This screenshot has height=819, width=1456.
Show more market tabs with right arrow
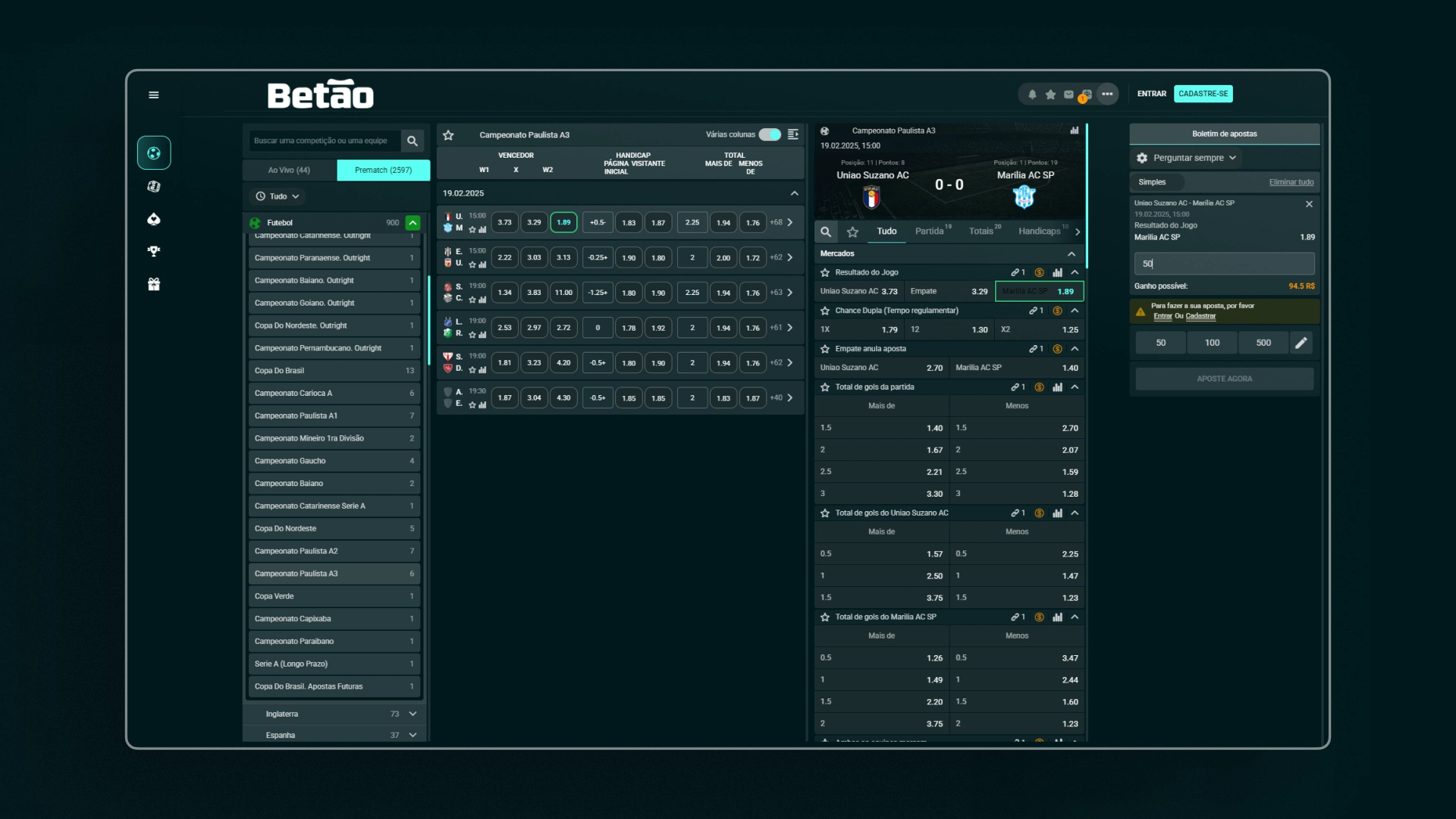[x=1077, y=232]
